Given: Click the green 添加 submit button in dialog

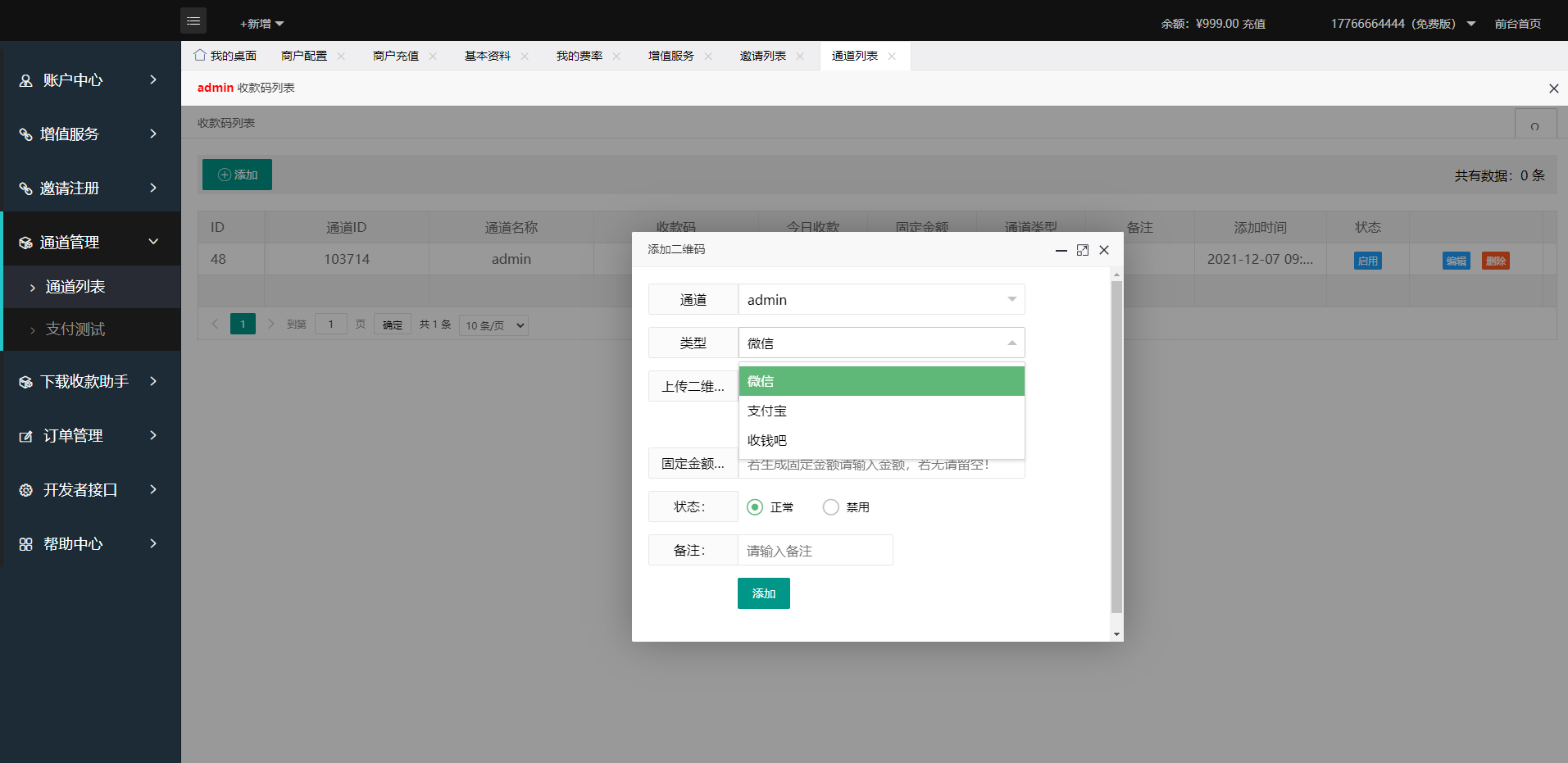Looking at the screenshot, I should (x=763, y=593).
